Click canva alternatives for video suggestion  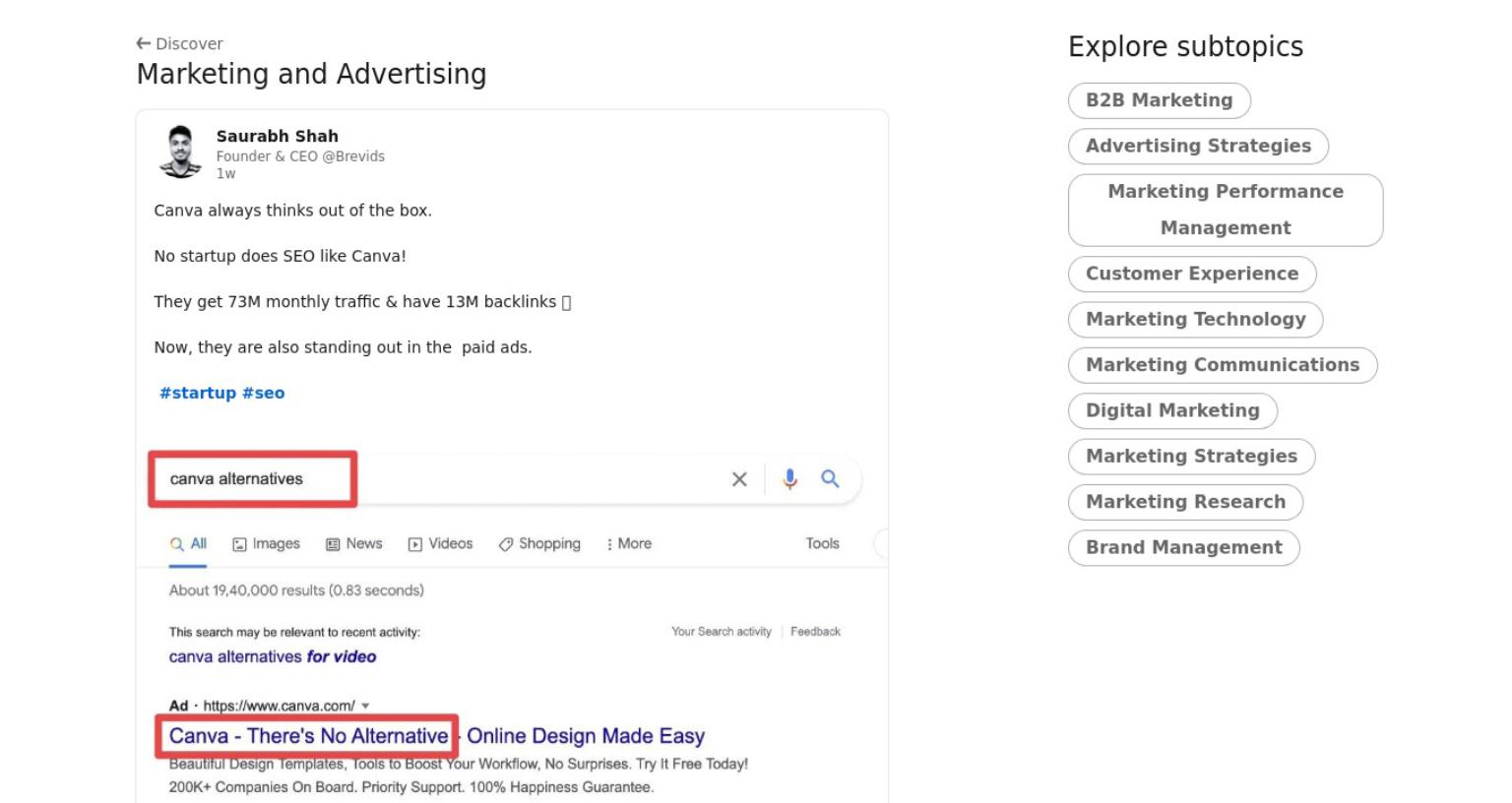(273, 656)
